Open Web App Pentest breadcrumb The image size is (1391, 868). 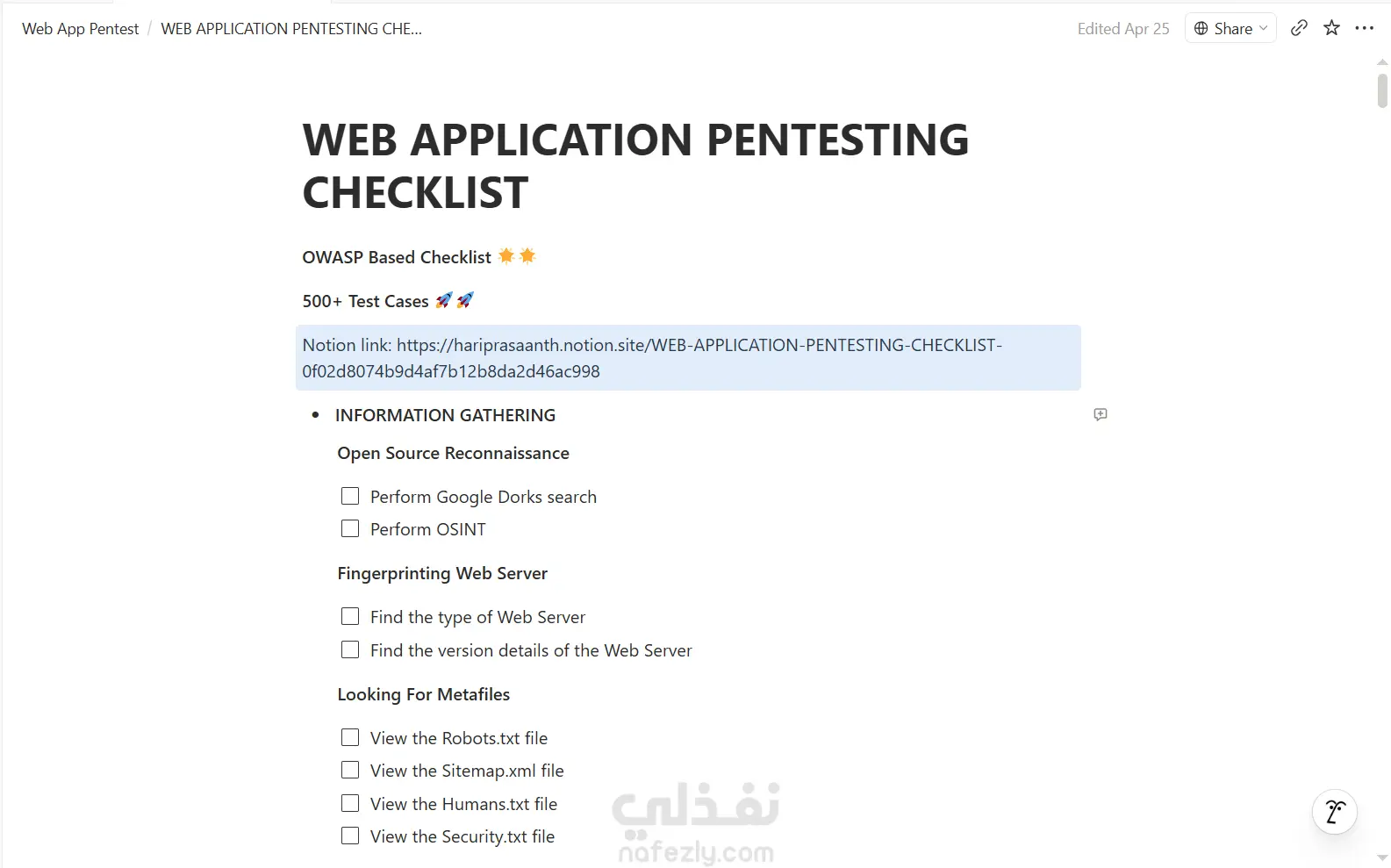81,29
